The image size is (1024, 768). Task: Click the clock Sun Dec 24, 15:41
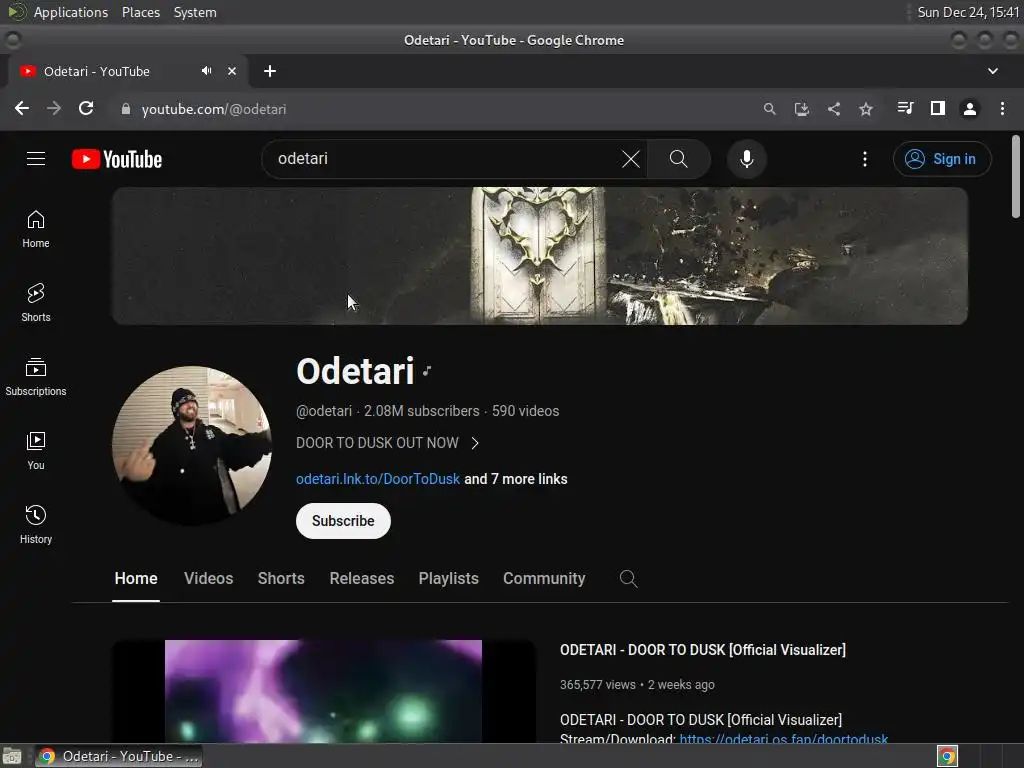pyautogui.click(x=968, y=12)
